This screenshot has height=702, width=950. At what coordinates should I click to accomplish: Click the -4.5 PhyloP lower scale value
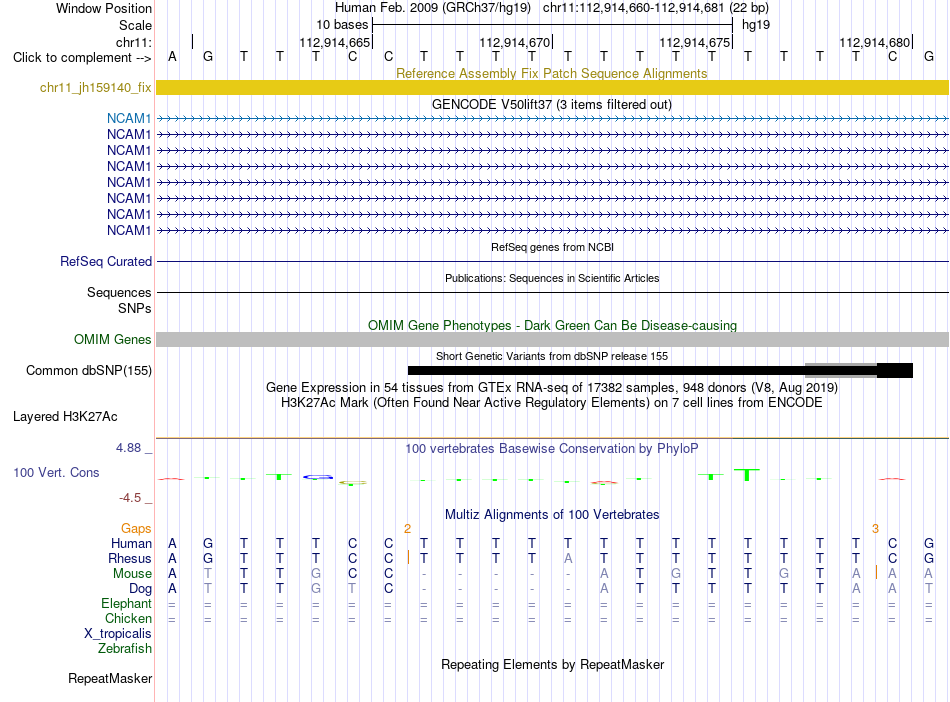tap(130, 498)
